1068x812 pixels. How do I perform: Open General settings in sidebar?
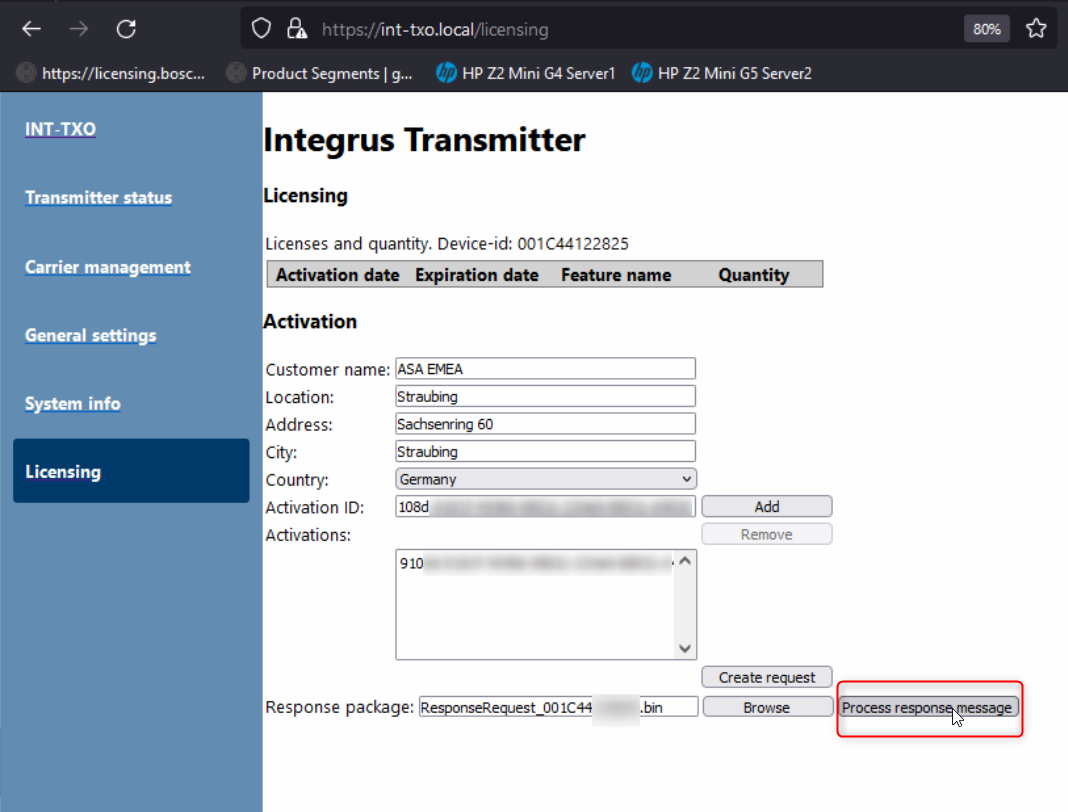pos(90,335)
